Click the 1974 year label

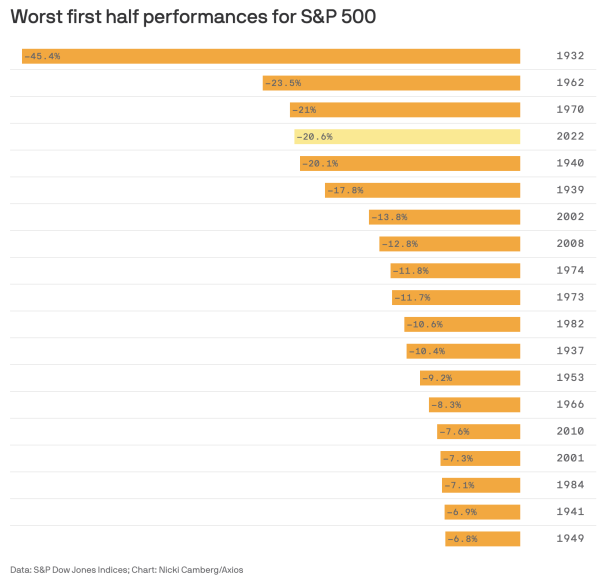click(x=569, y=271)
